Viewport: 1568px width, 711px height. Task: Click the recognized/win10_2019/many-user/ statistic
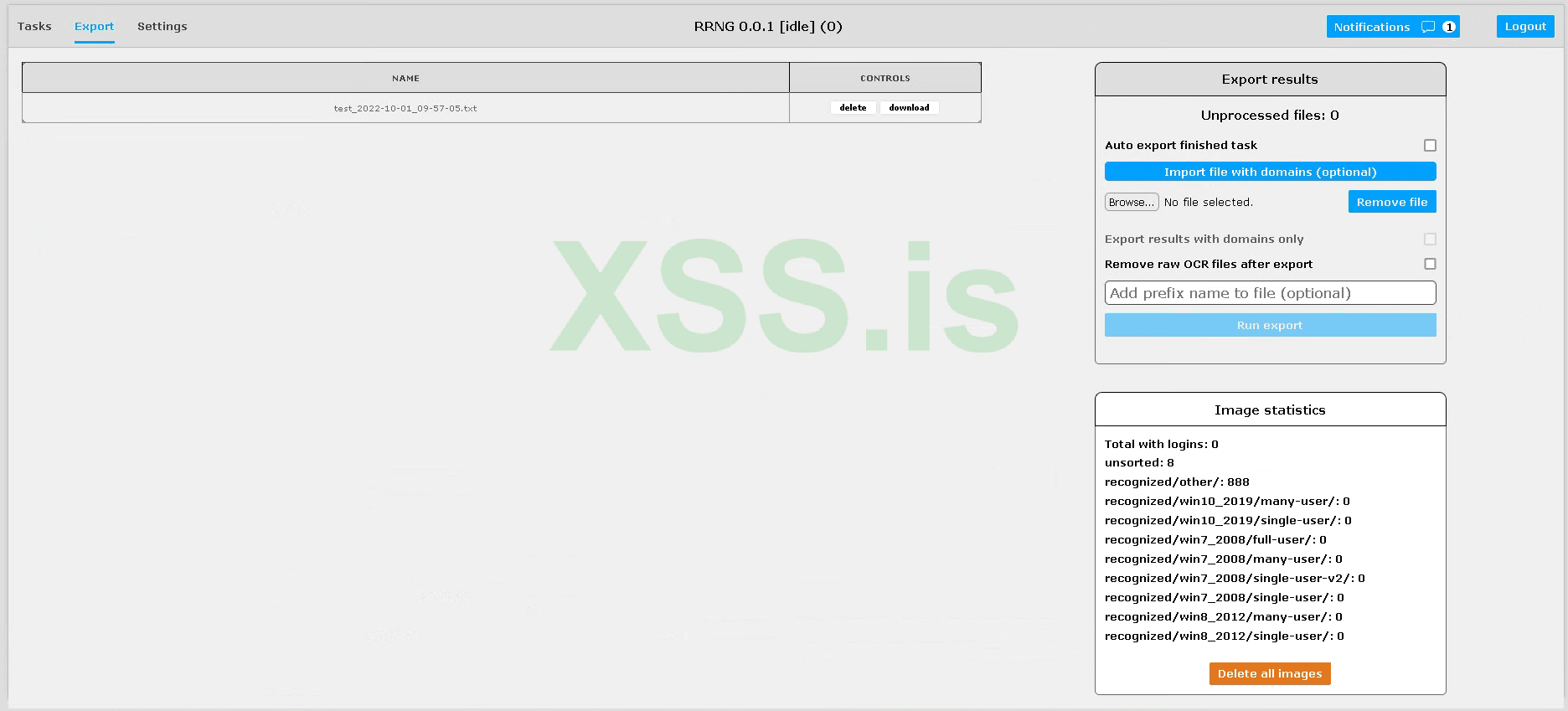[1227, 502]
